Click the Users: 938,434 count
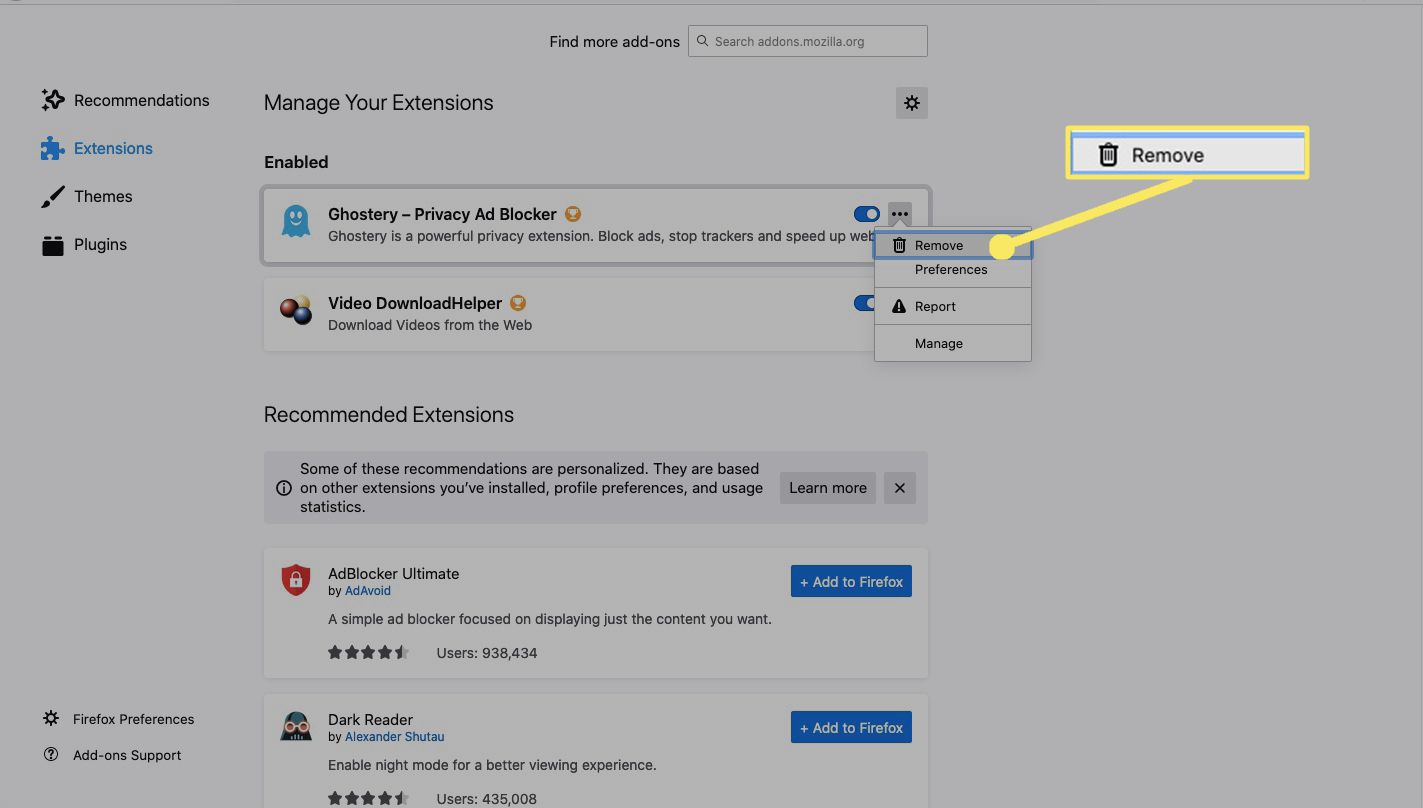The image size is (1423, 808). 487,653
